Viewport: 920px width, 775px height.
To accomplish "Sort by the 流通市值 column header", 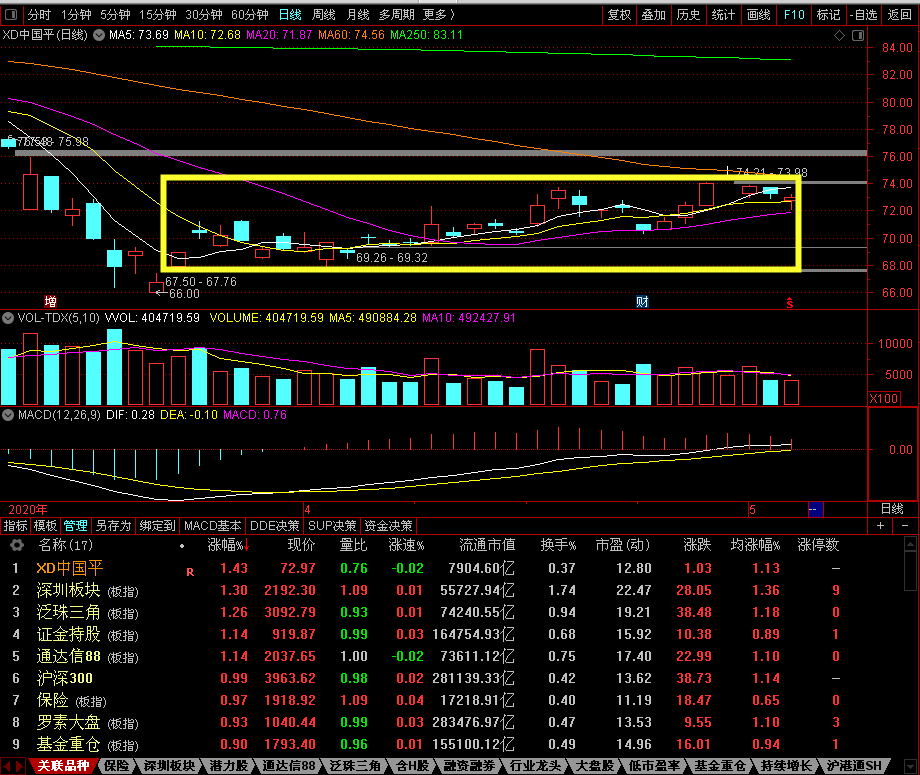I will point(487,545).
